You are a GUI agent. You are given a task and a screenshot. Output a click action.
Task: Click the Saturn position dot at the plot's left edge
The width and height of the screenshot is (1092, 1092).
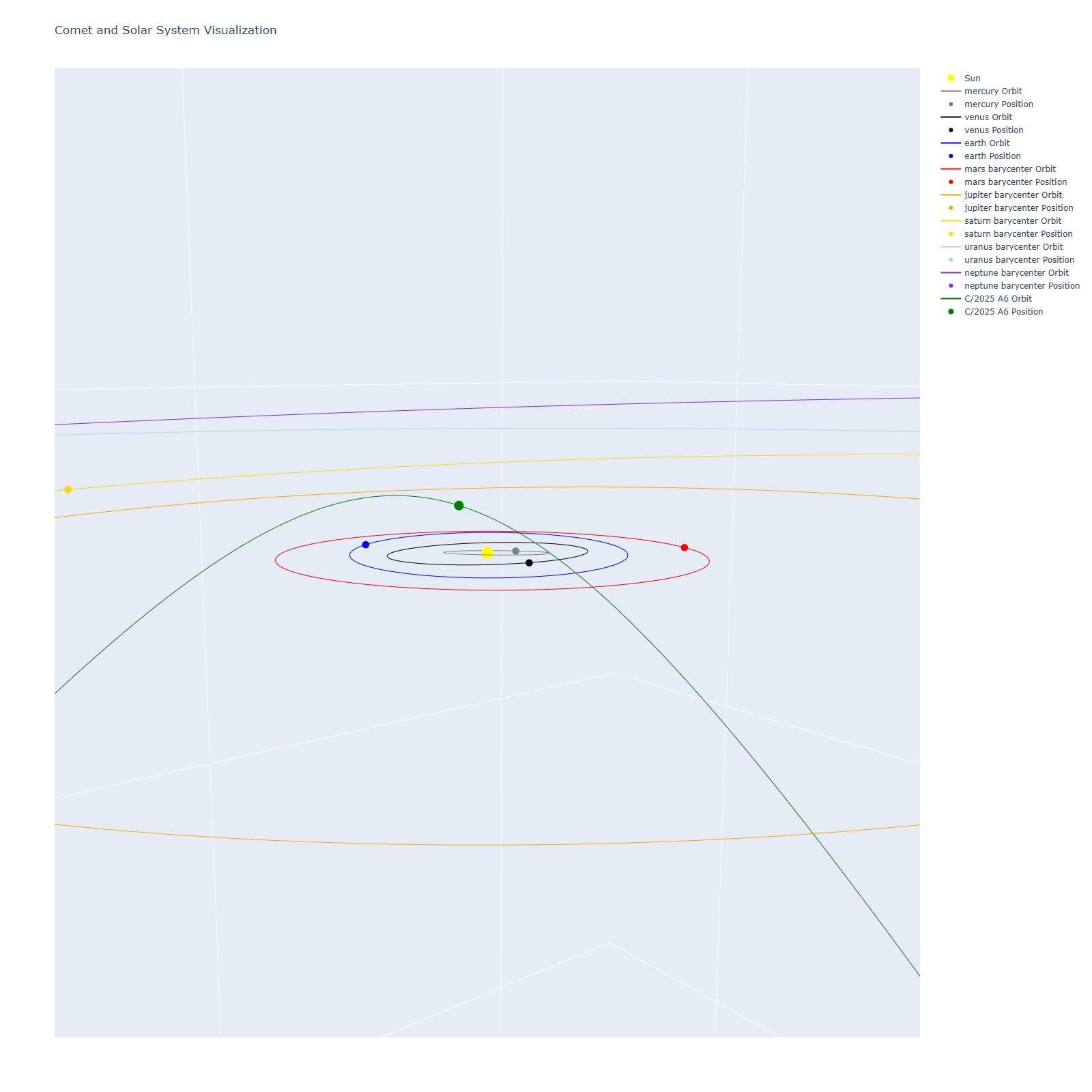coord(68,489)
